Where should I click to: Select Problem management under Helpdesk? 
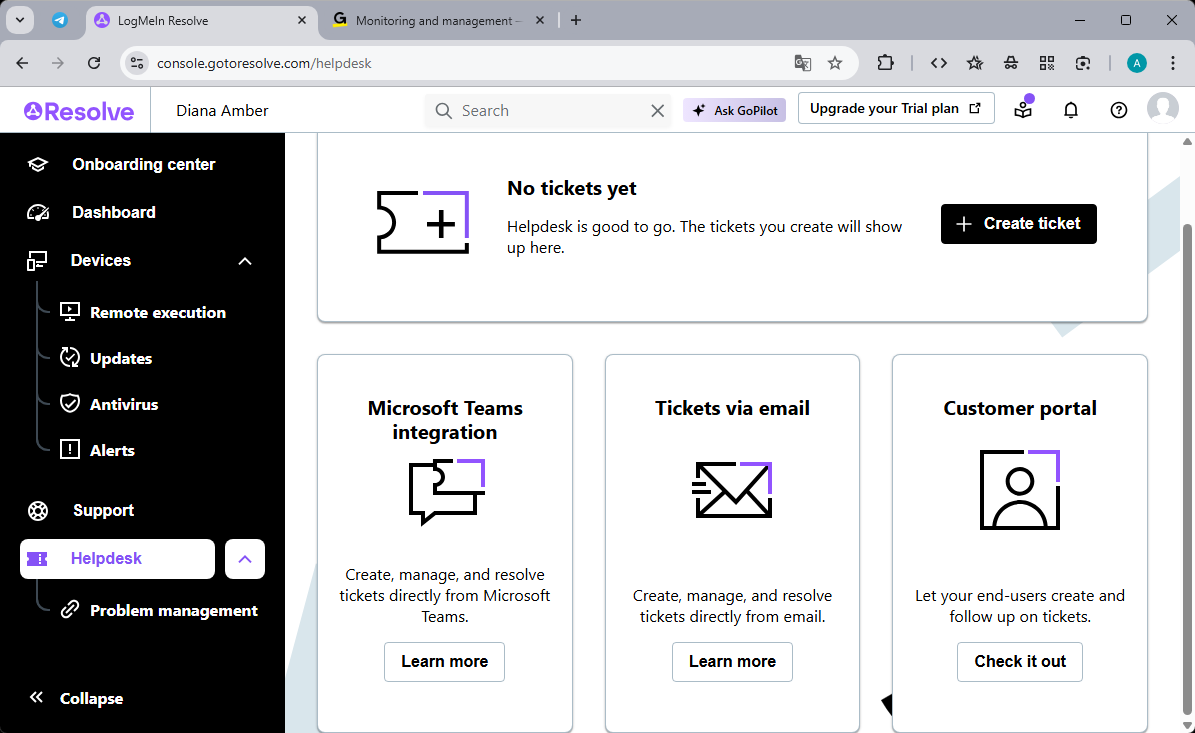[173, 610]
